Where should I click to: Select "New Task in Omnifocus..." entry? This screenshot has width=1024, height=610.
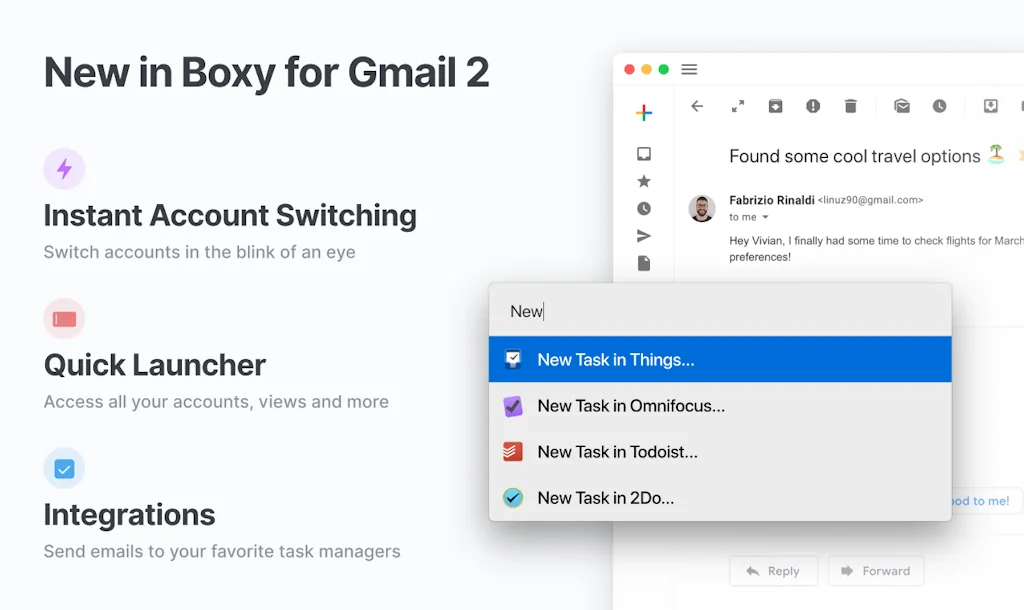(x=720, y=406)
